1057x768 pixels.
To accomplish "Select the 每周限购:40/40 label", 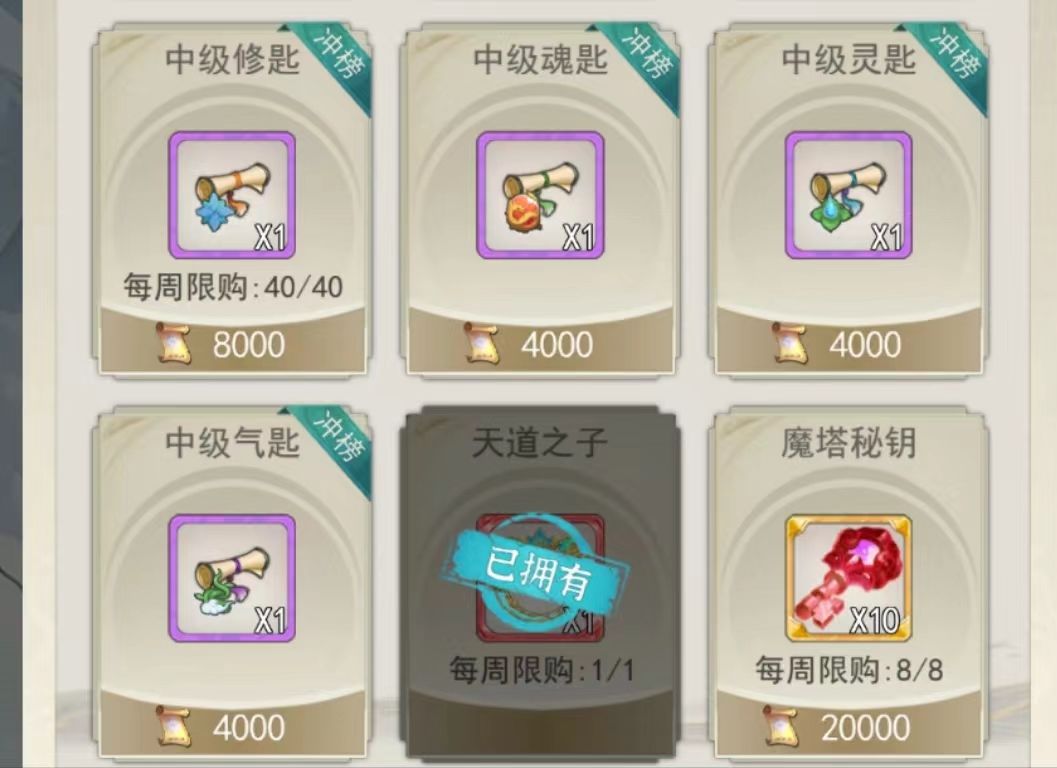I will 233,288.
